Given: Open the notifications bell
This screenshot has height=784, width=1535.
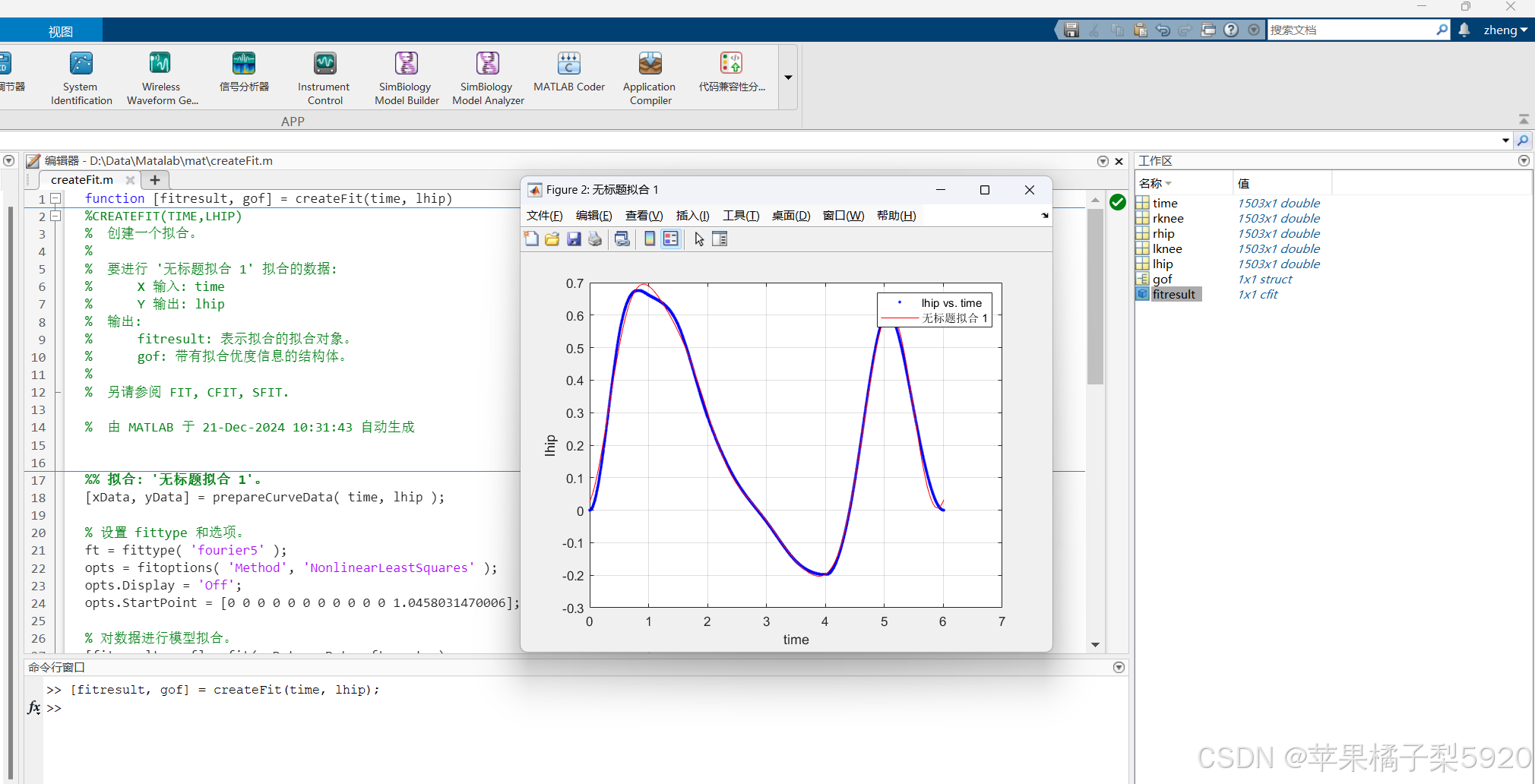Looking at the screenshot, I should pos(1464,30).
